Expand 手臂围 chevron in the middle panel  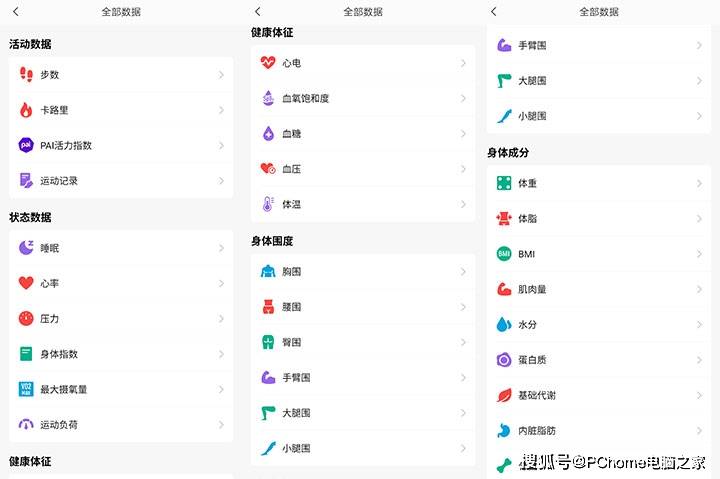pos(463,378)
